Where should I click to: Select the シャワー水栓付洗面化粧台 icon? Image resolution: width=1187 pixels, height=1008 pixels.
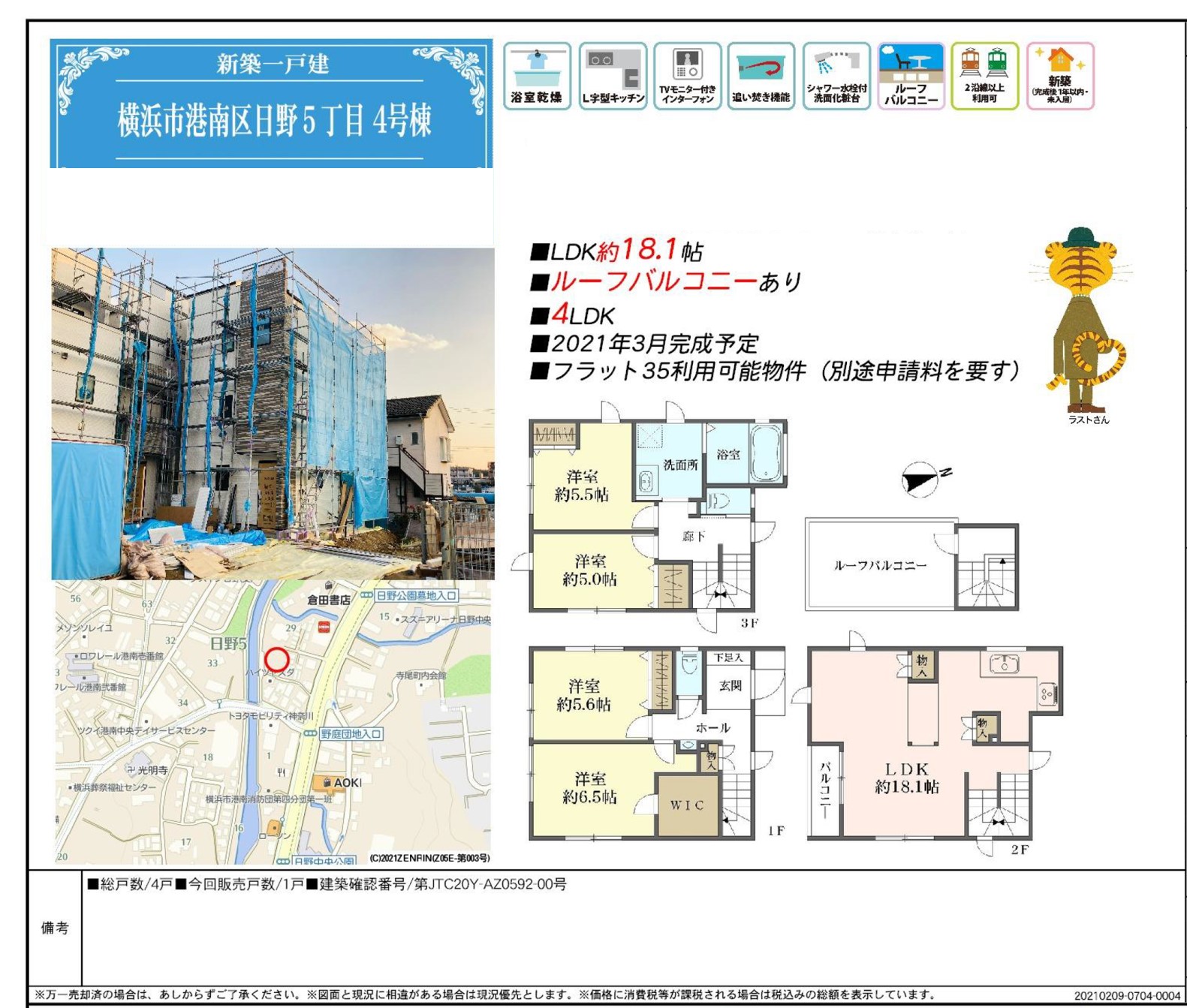point(836,76)
